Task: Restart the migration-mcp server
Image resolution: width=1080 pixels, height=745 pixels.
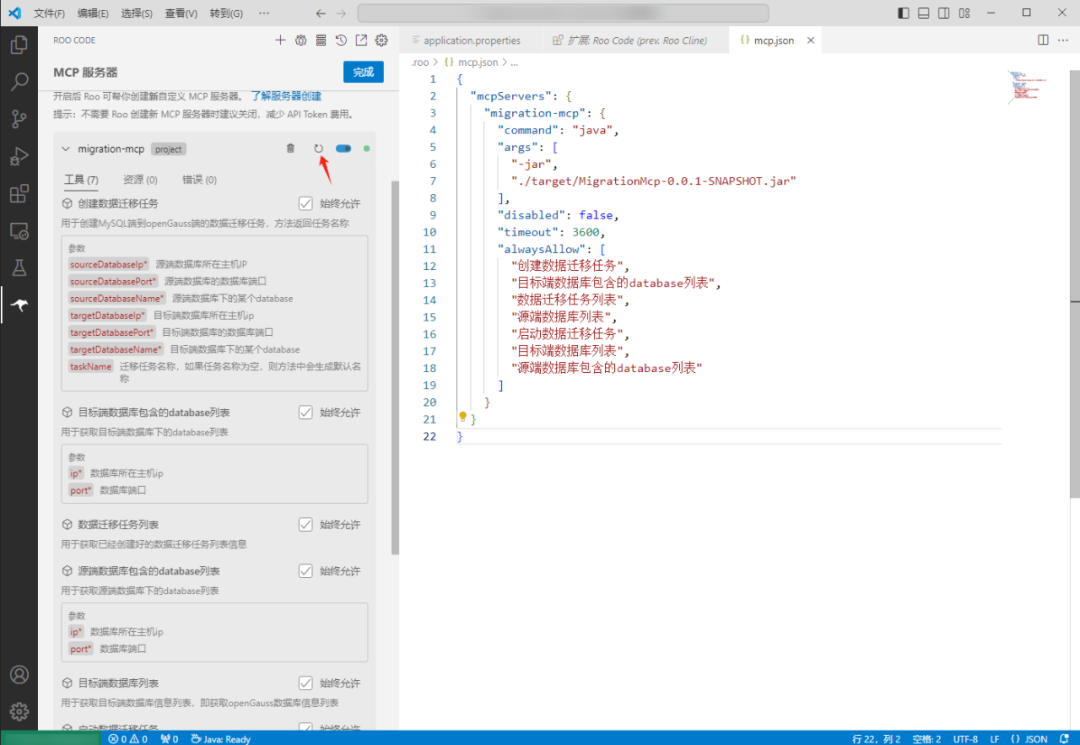Action: (x=318, y=148)
